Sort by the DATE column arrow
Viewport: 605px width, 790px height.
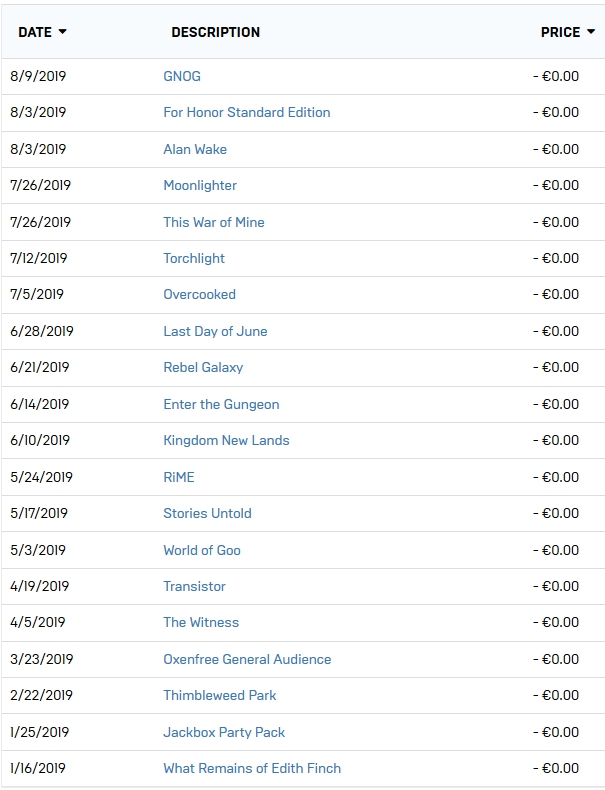click(62, 32)
